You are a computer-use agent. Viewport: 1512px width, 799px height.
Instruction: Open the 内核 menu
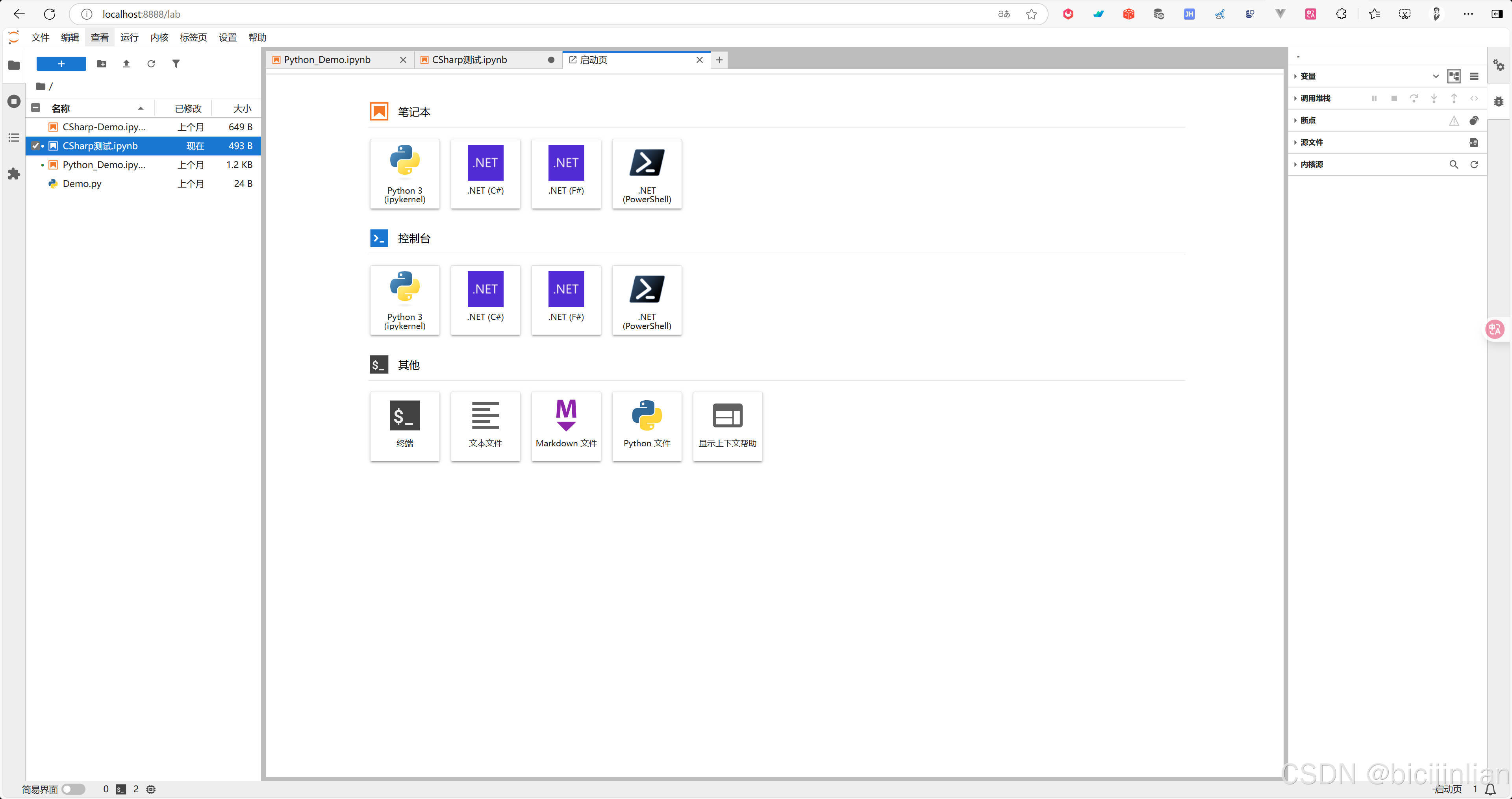[159, 37]
